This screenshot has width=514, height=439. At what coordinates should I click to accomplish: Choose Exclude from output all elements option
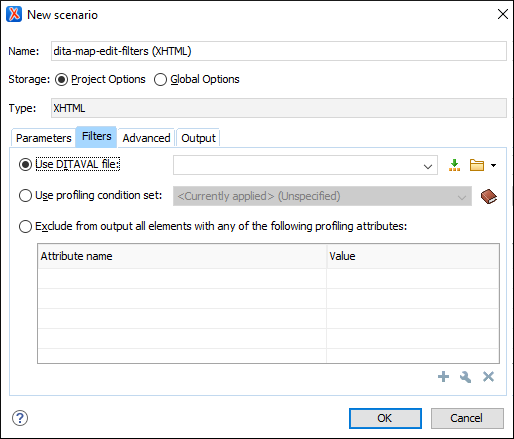tap(25, 227)
